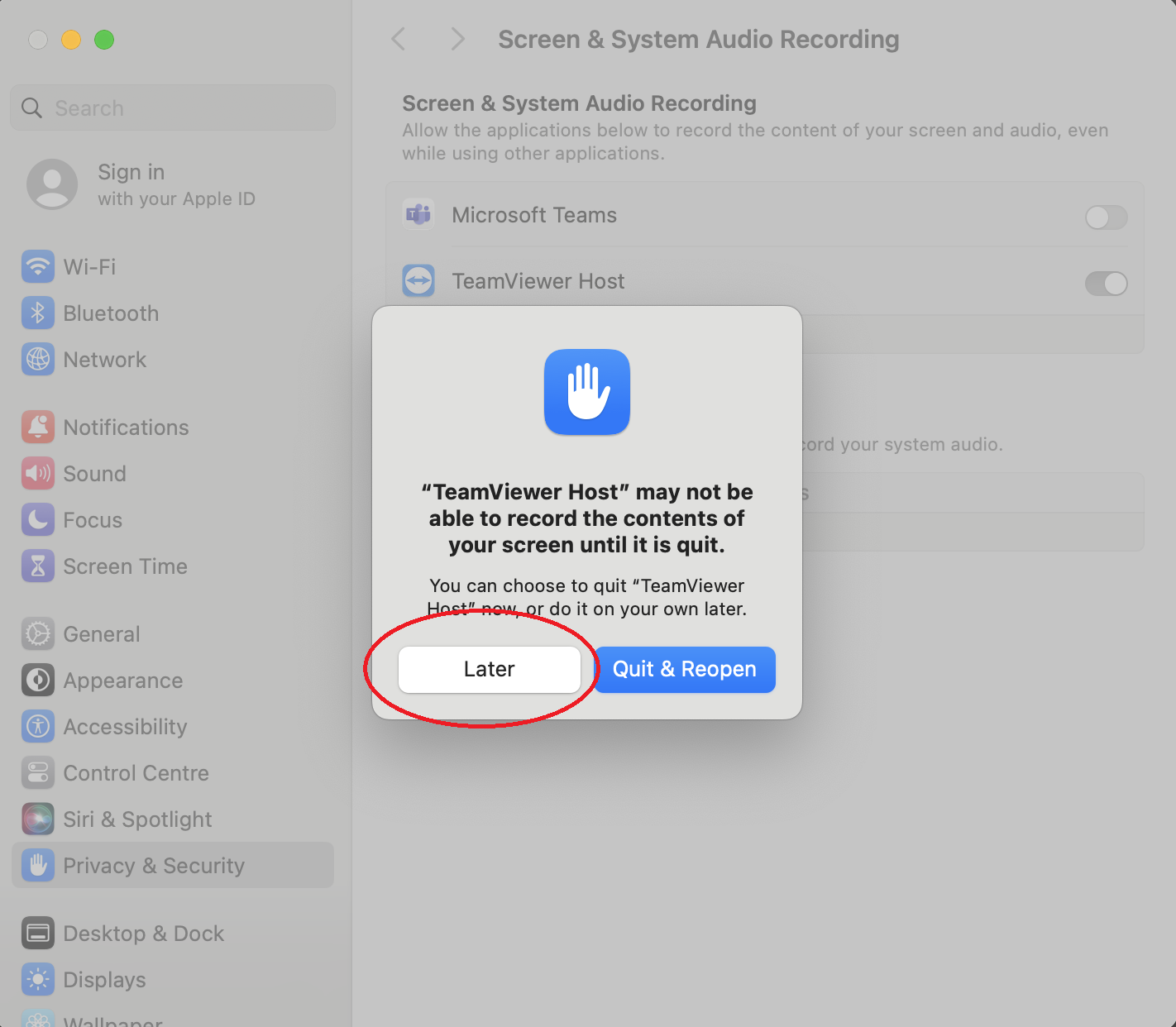Click the magnifying glass search icon

point(31,107)
